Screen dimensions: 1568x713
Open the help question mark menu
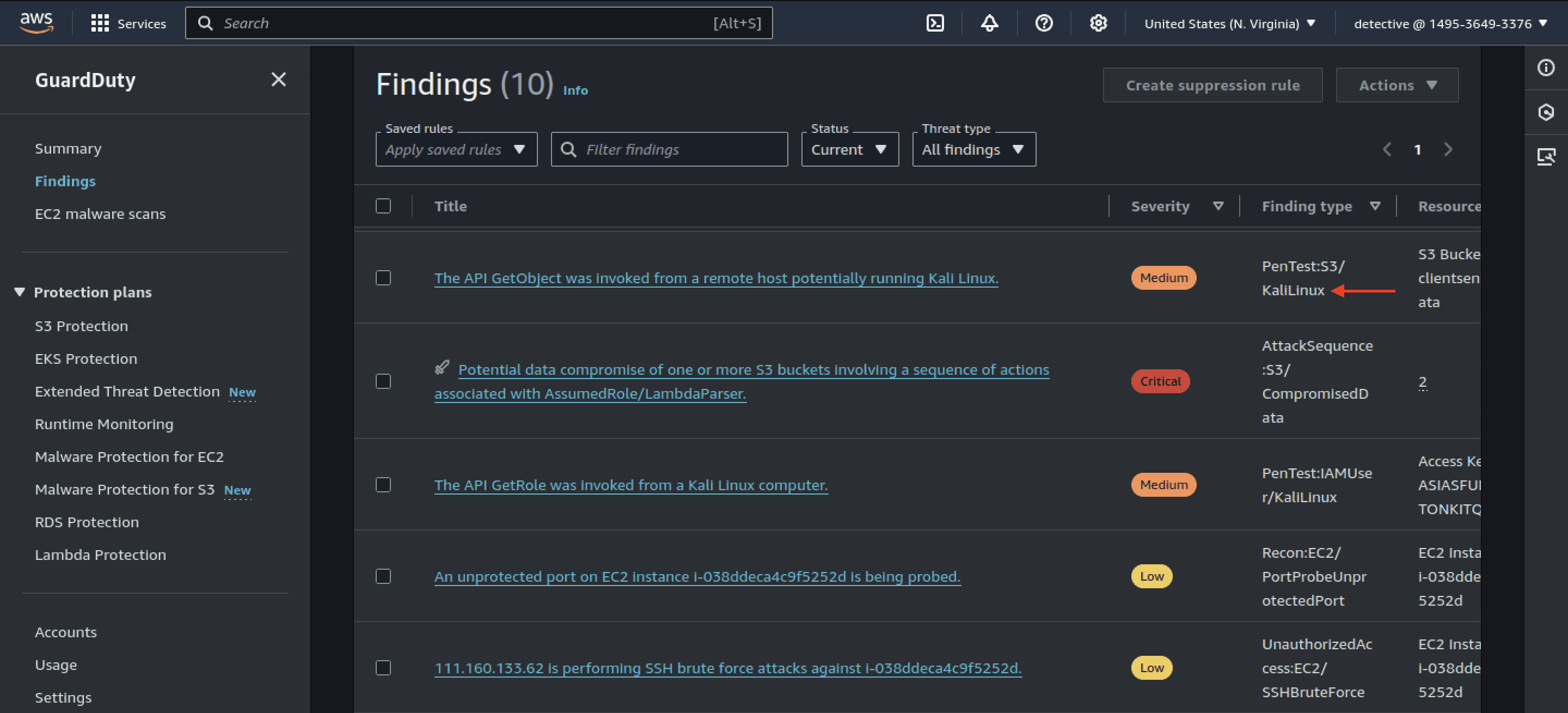pyautogui.click(x=1044, y=23)
